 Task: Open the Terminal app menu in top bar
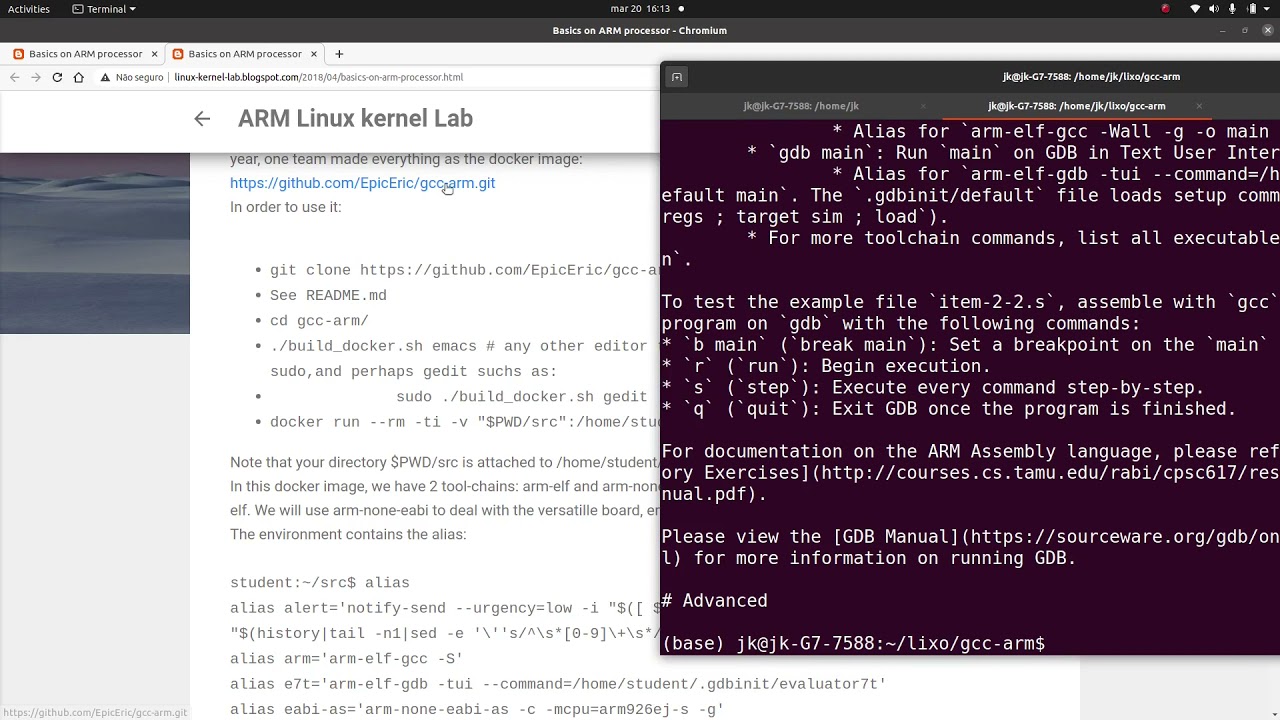pyautogui.click(x=104, y=9)
